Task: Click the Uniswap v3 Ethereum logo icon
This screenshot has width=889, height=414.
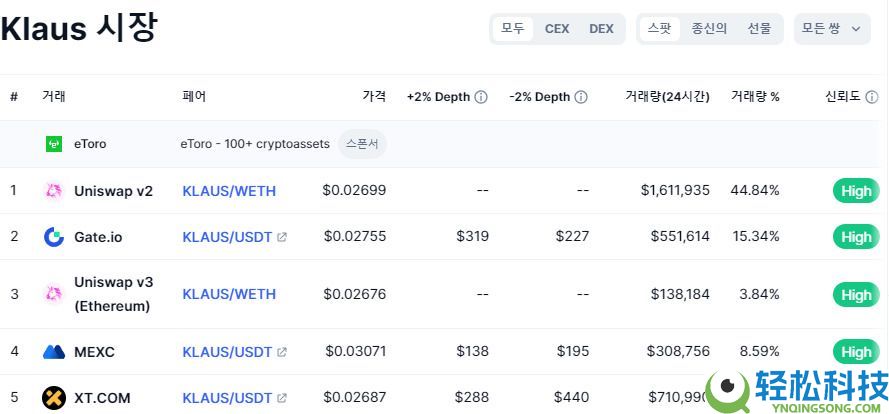Action: tap(54, 294)
